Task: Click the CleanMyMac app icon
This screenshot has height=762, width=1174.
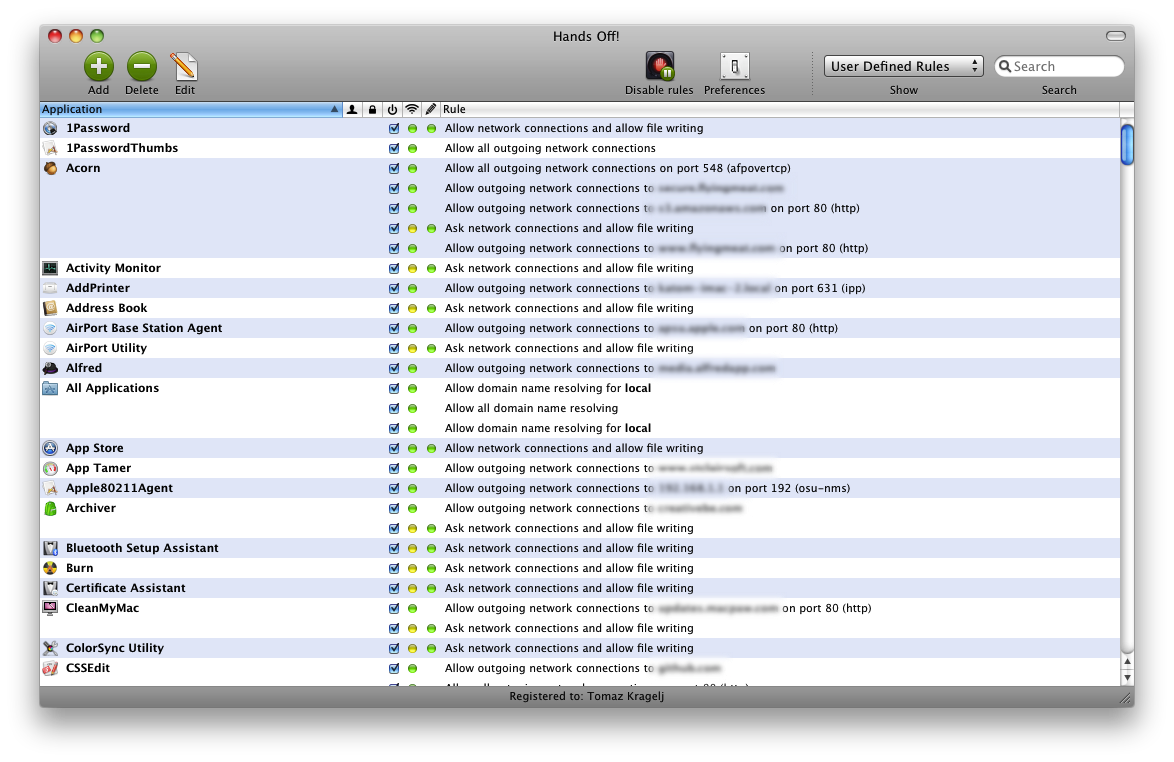Action: 50,608
